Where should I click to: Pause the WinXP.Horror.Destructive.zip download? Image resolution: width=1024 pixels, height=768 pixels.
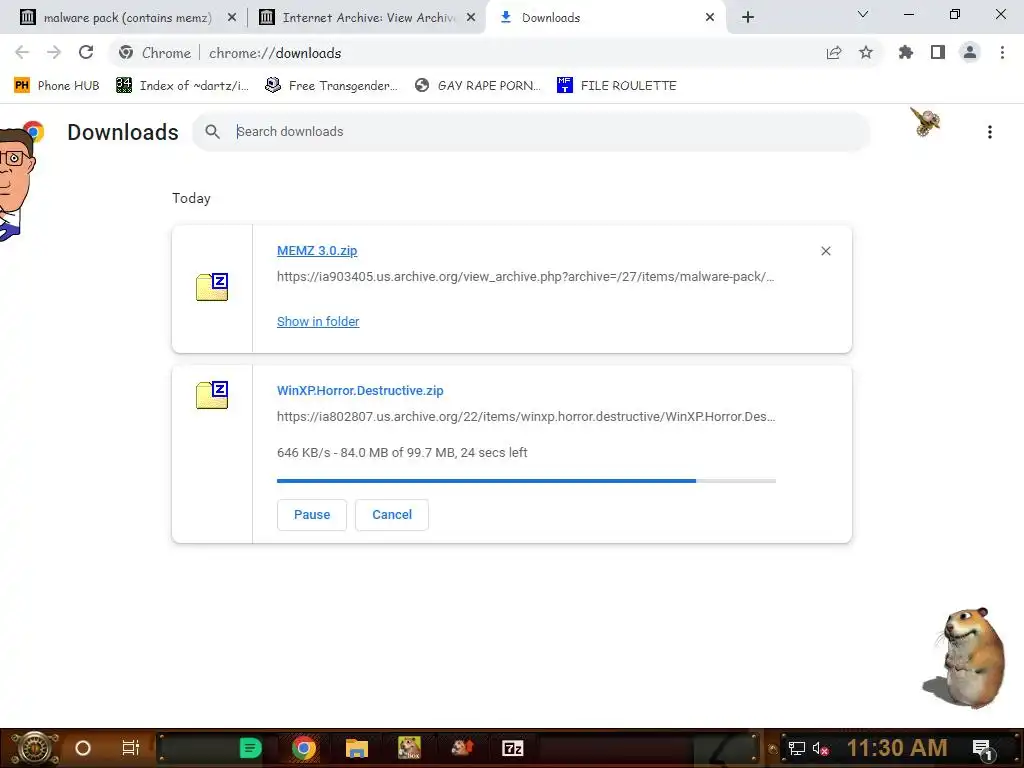pos(312,515)
